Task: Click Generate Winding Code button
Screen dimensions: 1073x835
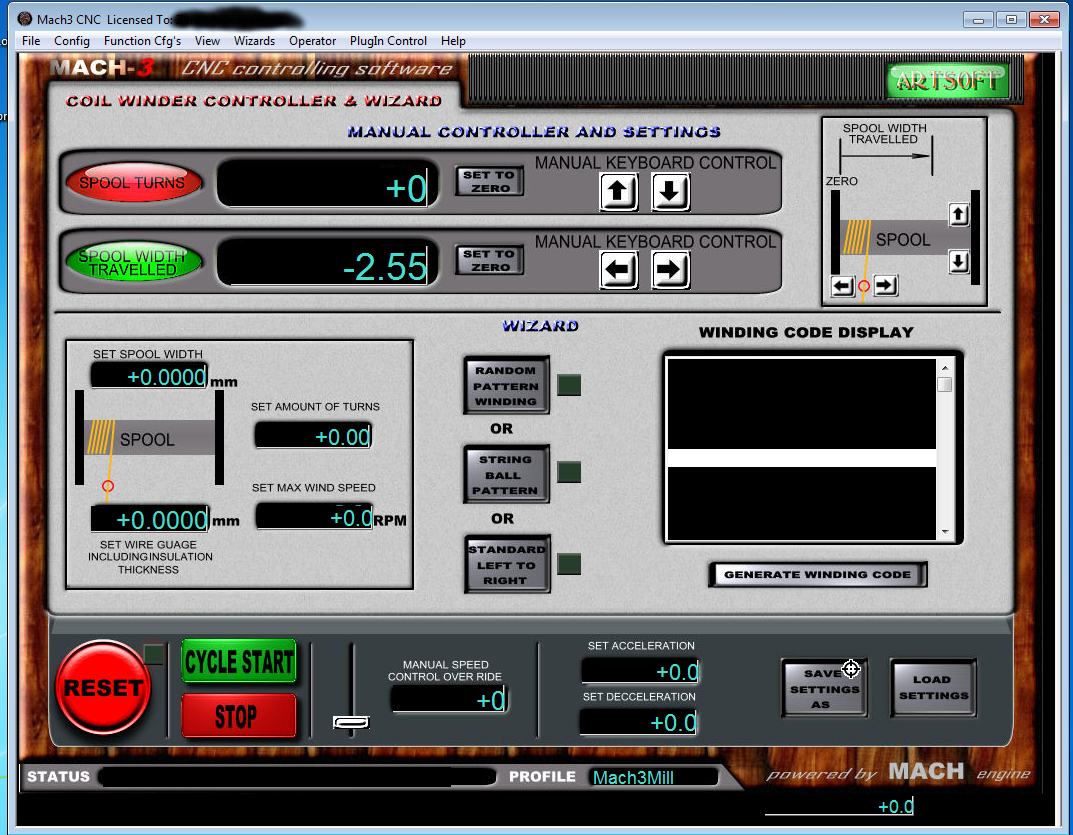Action: 818,575
